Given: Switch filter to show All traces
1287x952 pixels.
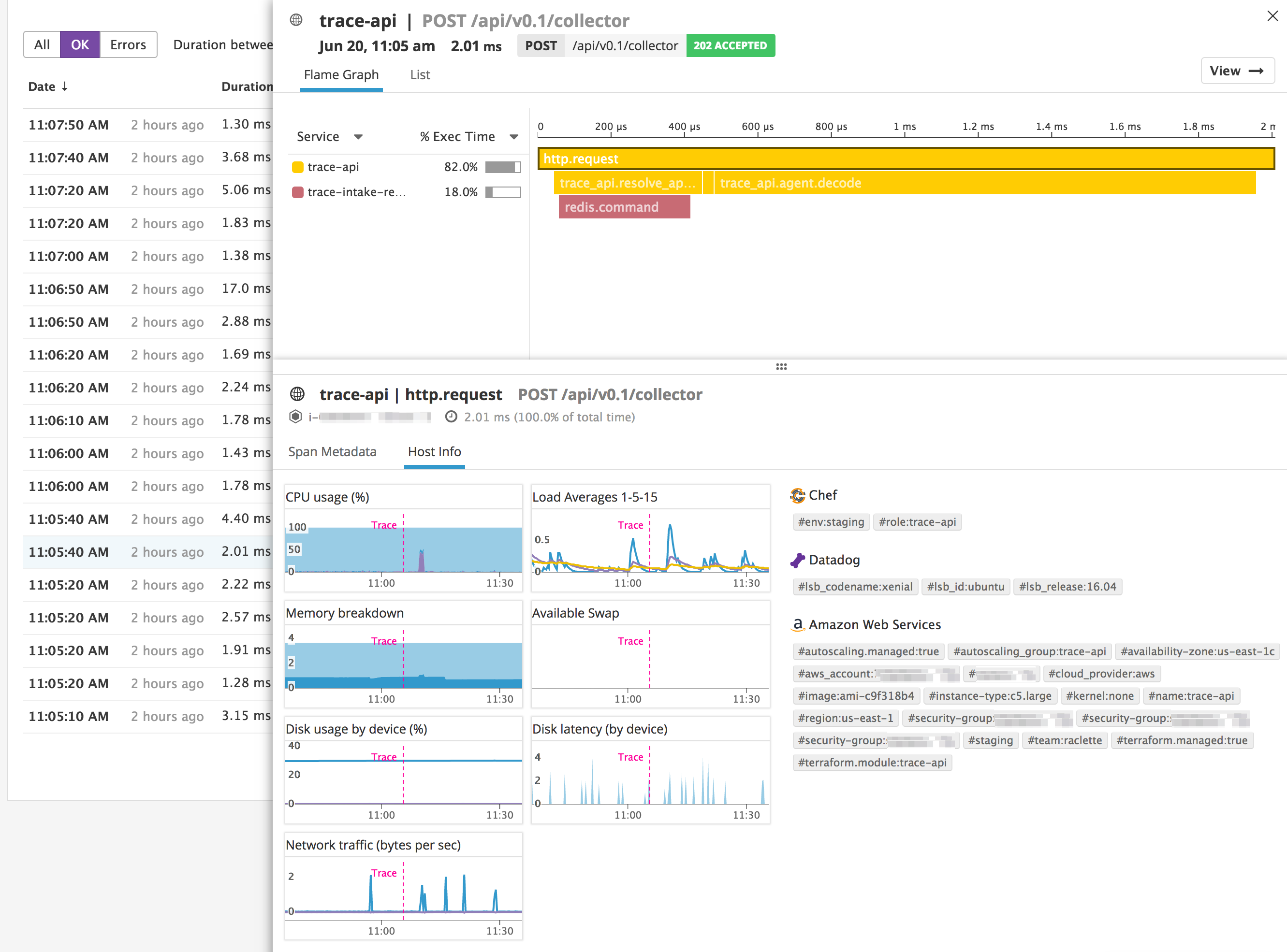Looking at the screenshot, I should 42,44.
